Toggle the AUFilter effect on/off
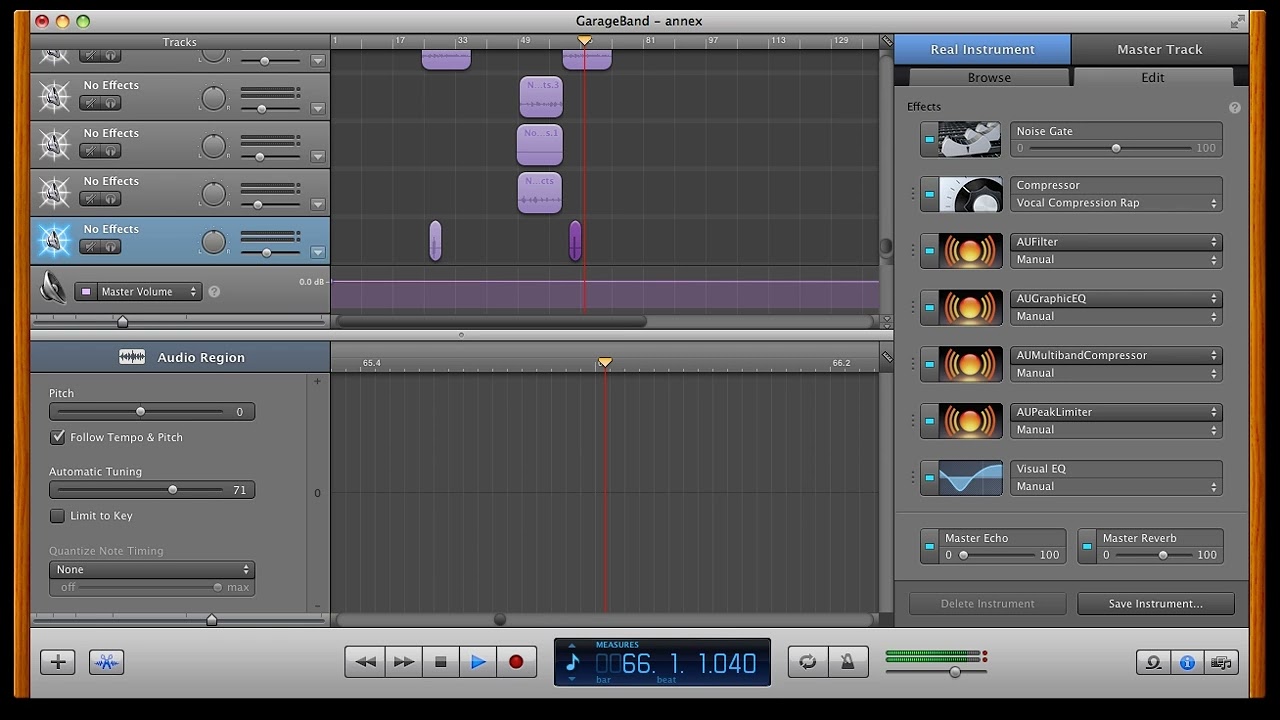 coord(929,251)
